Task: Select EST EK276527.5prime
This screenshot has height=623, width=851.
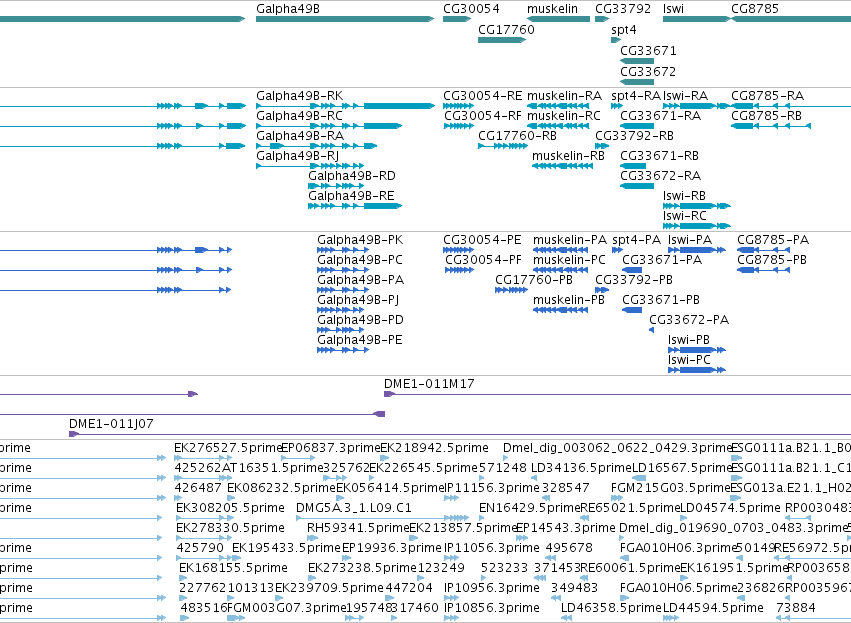Action: tap(228, 448)
